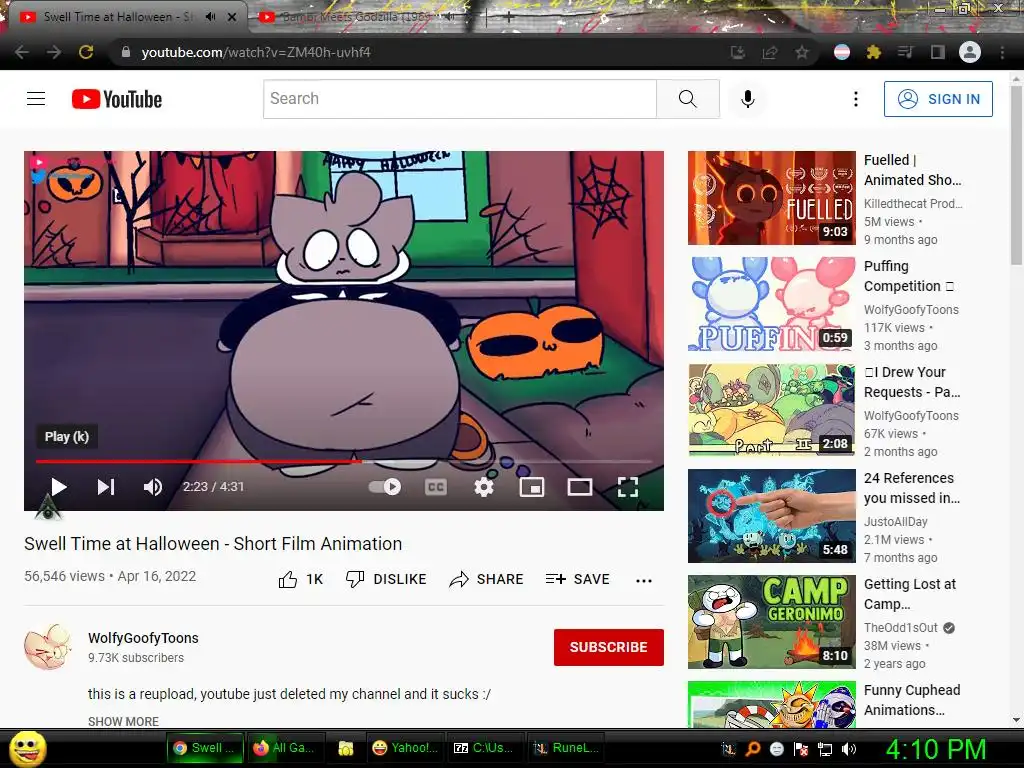Screen dimensions: 1024x768
Task: Dislike the video
Action: tap(386, 579)
